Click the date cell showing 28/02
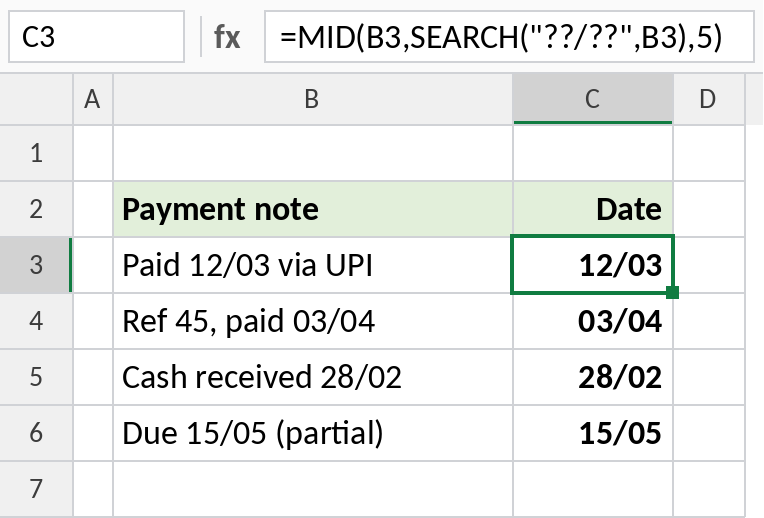 (593, 377)
